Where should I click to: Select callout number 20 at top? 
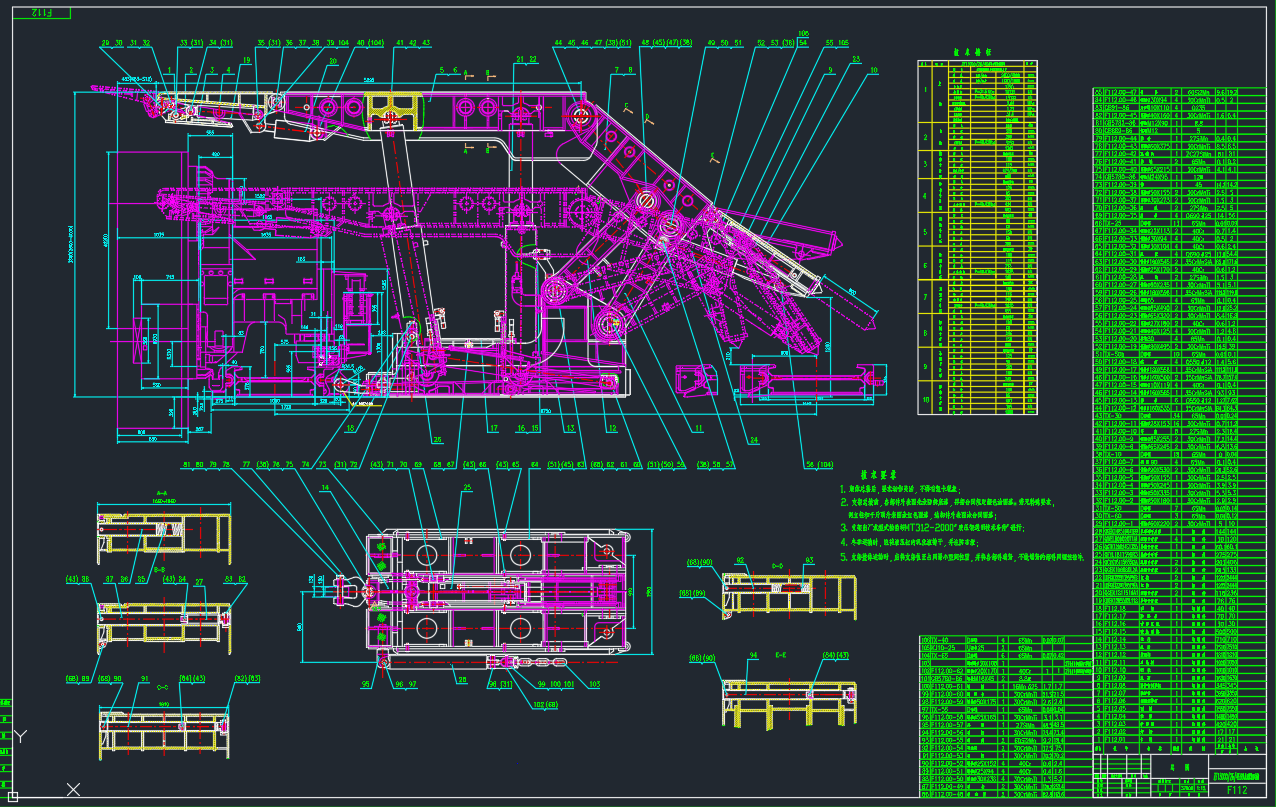[x=333, y=60]
